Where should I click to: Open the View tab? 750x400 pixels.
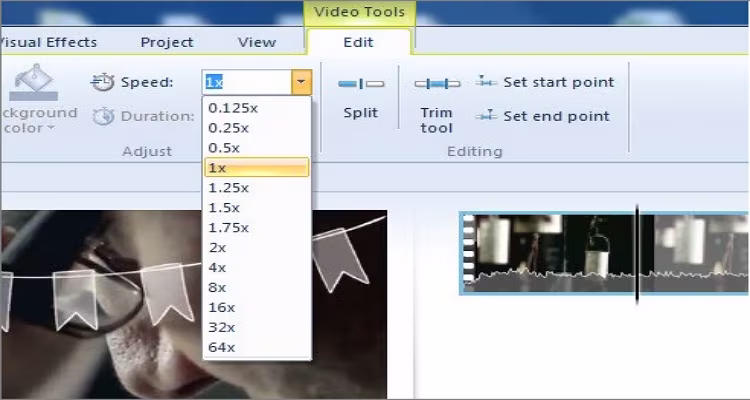[x=257, y=42]
